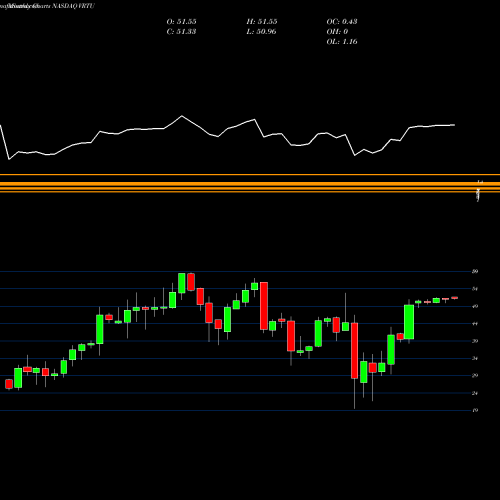This screenshot has width=500, height=500.
Task: Click the OC: 0.43 reading
Action: 342,22
